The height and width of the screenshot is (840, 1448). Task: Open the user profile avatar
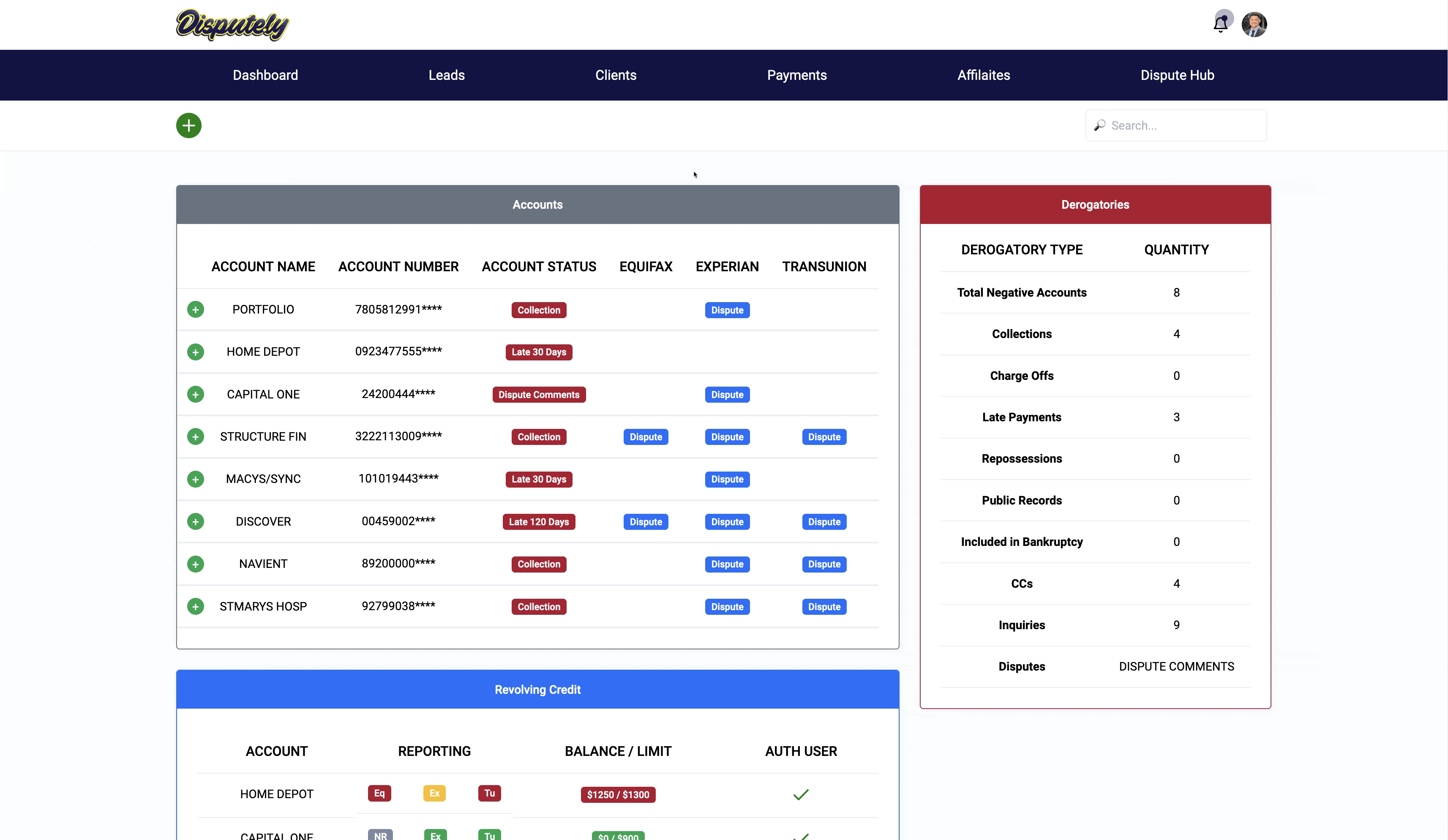click(1254, 25)
